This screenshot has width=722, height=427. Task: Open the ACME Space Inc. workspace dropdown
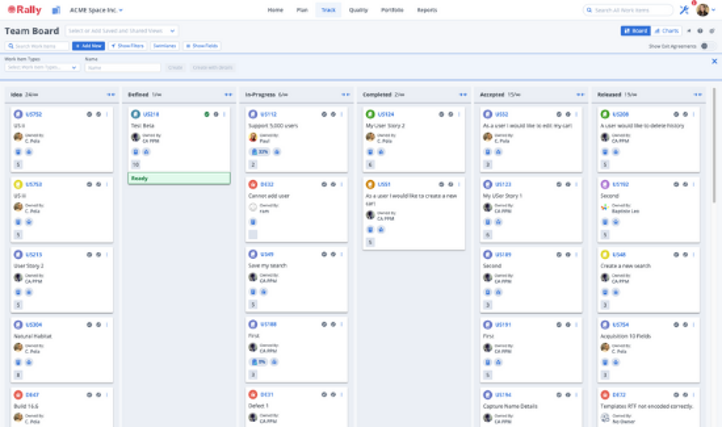[96, 10]
